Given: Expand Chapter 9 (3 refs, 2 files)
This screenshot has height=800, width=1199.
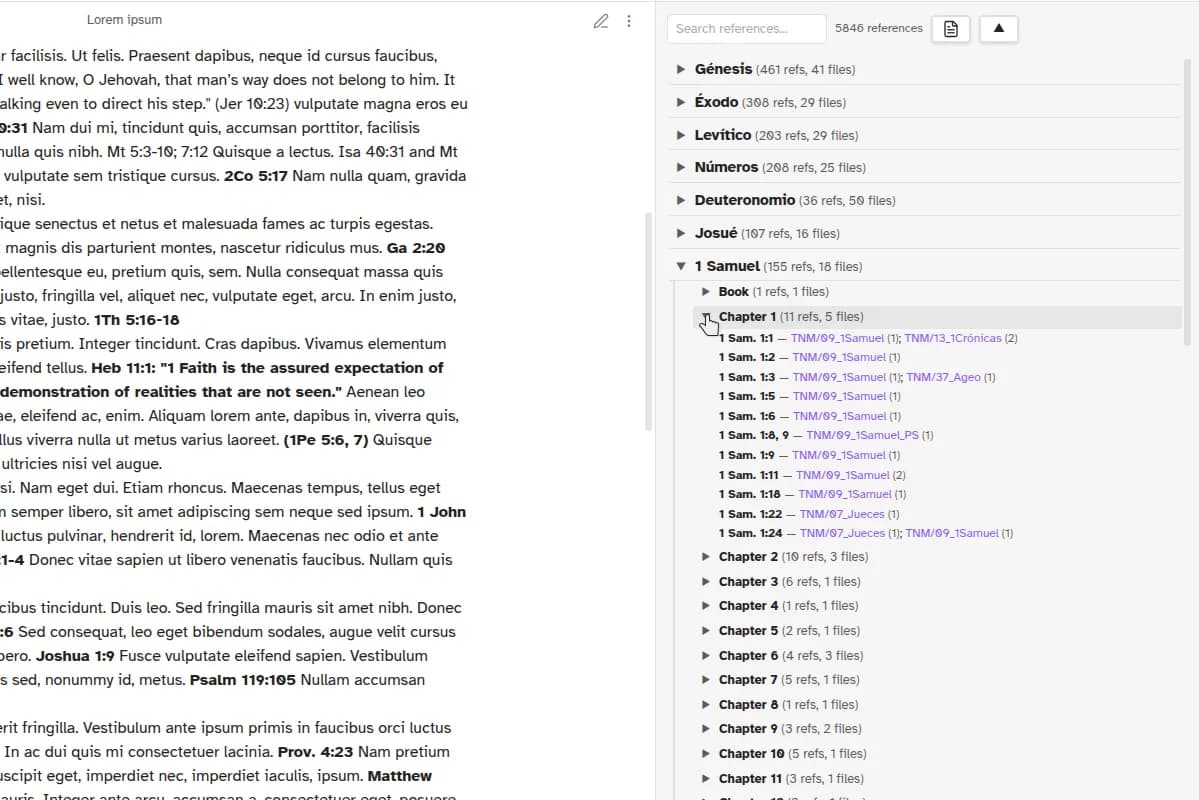Looking at the screenshot, I should tap(706, 729).
